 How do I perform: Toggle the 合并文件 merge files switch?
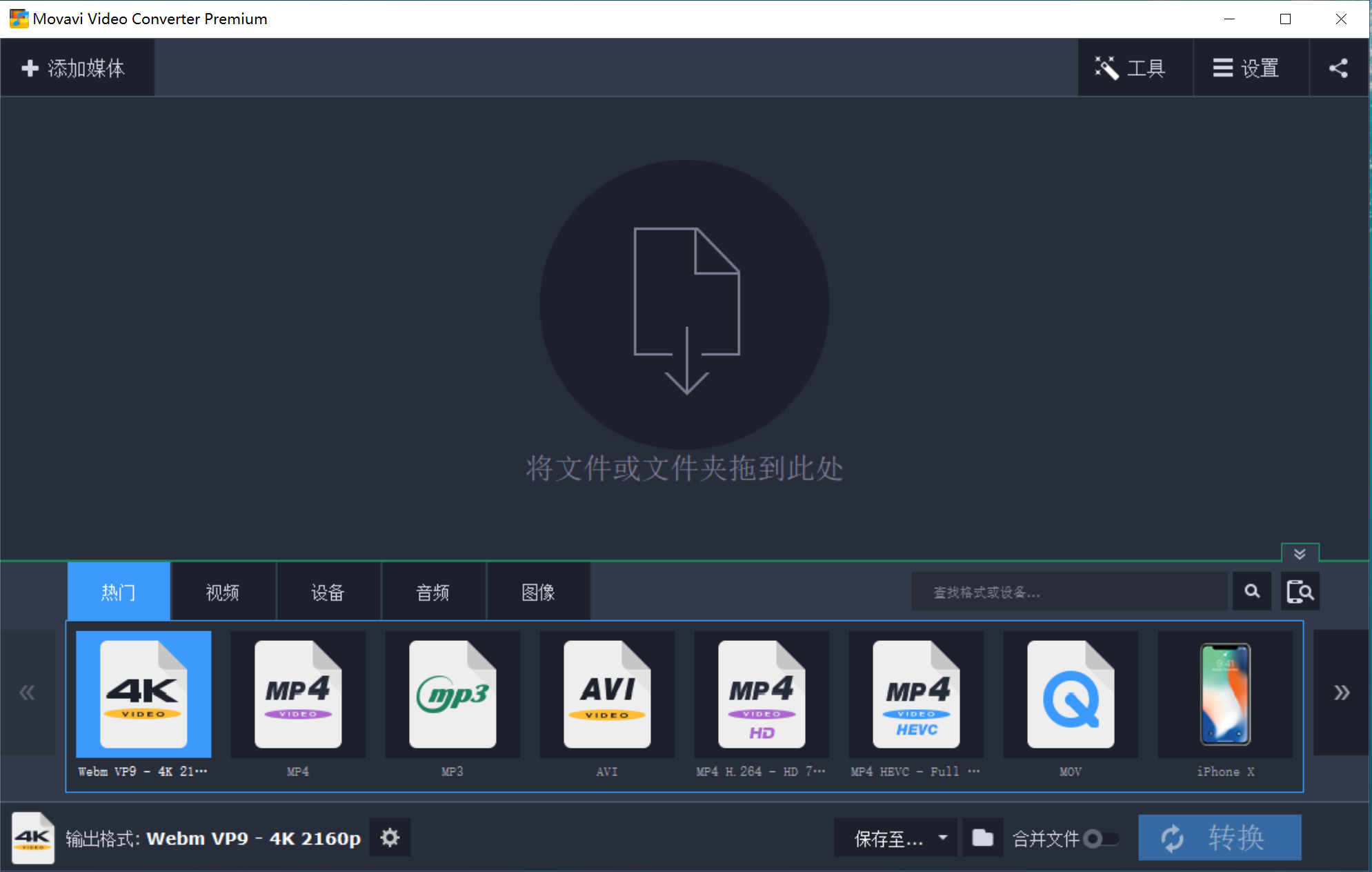click(x=1100, y=839)
